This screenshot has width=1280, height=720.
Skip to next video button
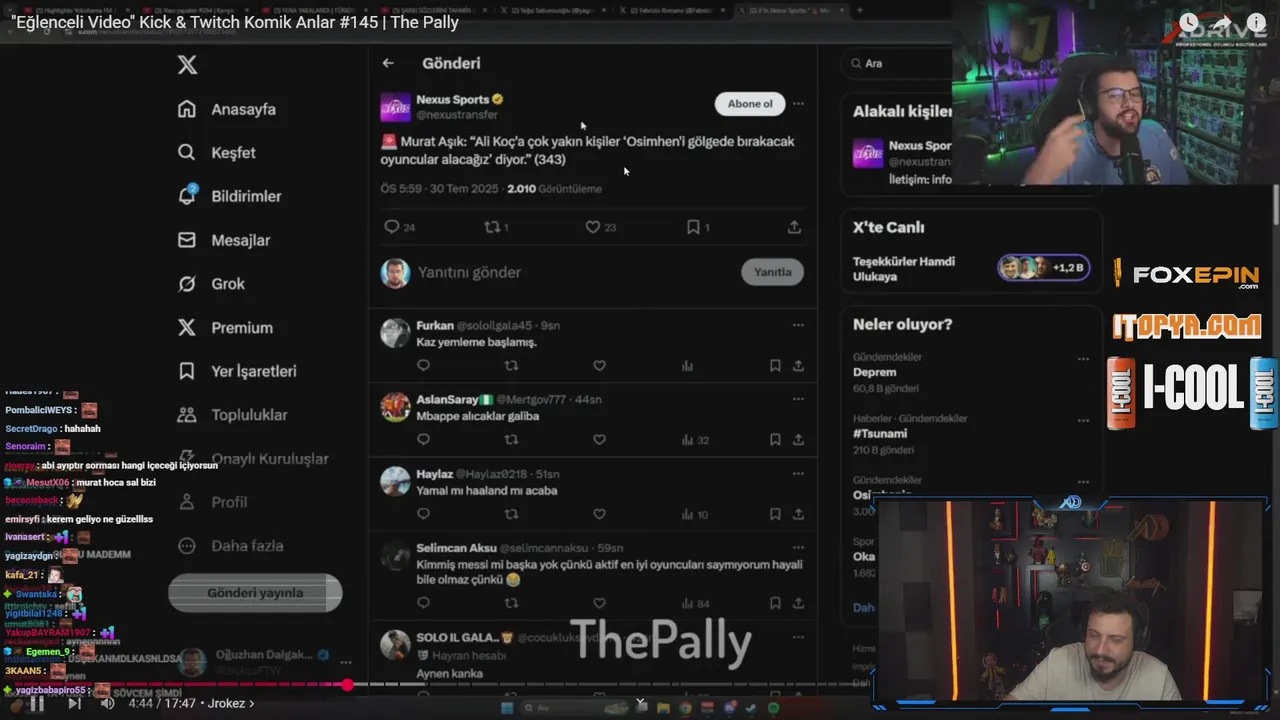(x=73, y=703)
